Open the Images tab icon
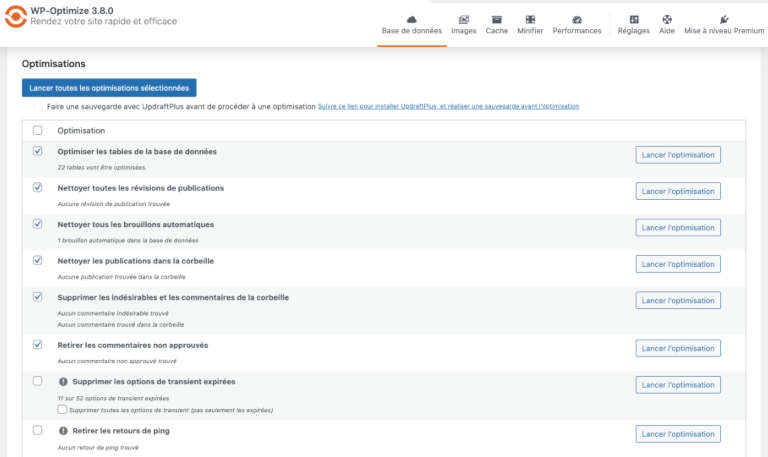Image resolution: width=768 pixels, height=457 pixels. (463, 19)
